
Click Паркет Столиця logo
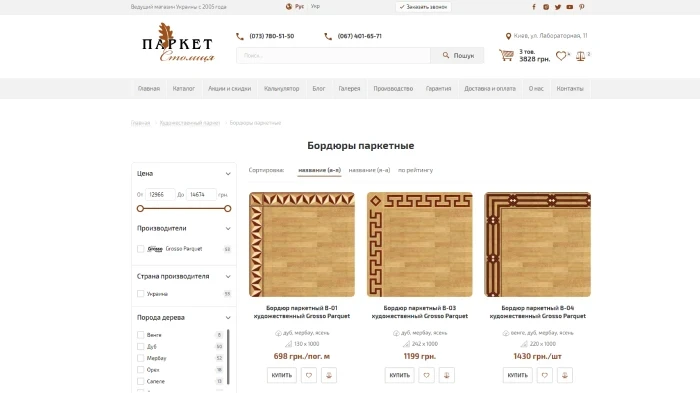tap(178, 43)
